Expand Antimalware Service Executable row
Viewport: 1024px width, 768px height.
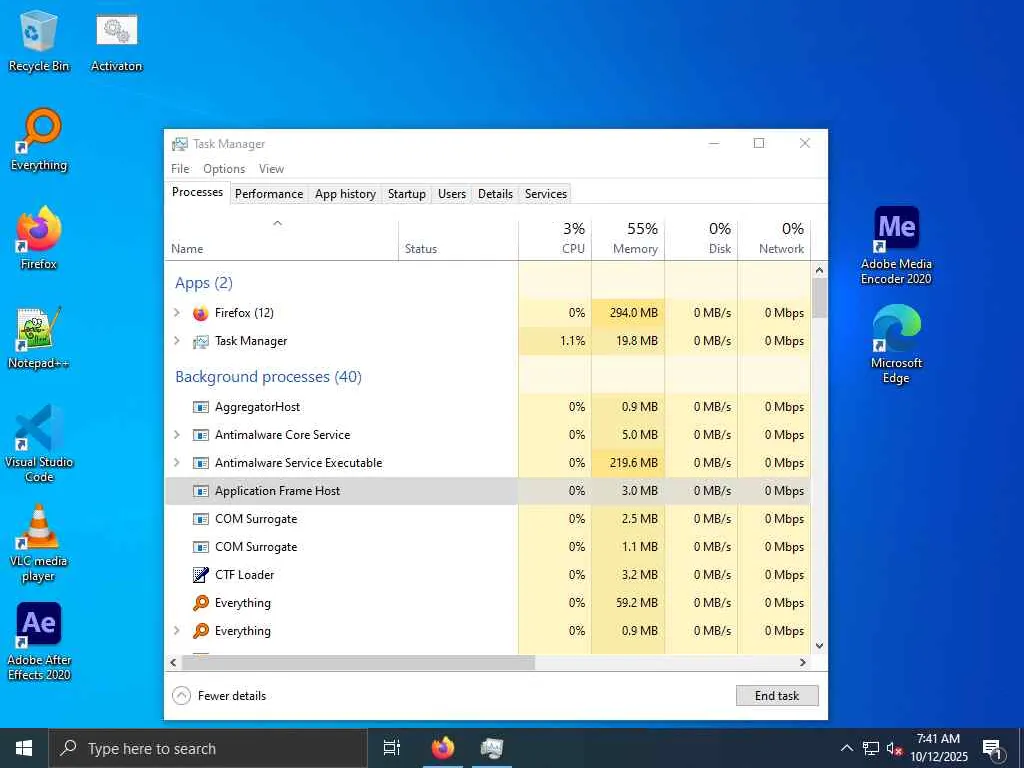[x=177, y=463]
